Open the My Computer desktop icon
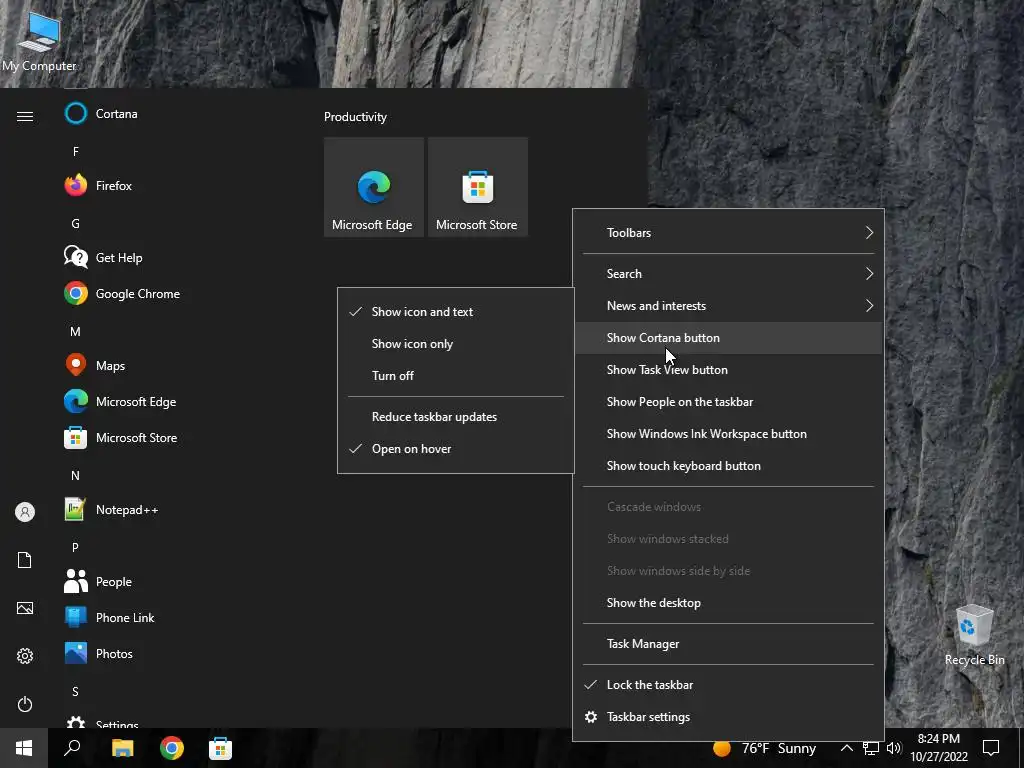The image size is (1024, 768). (x=39, y=40)
